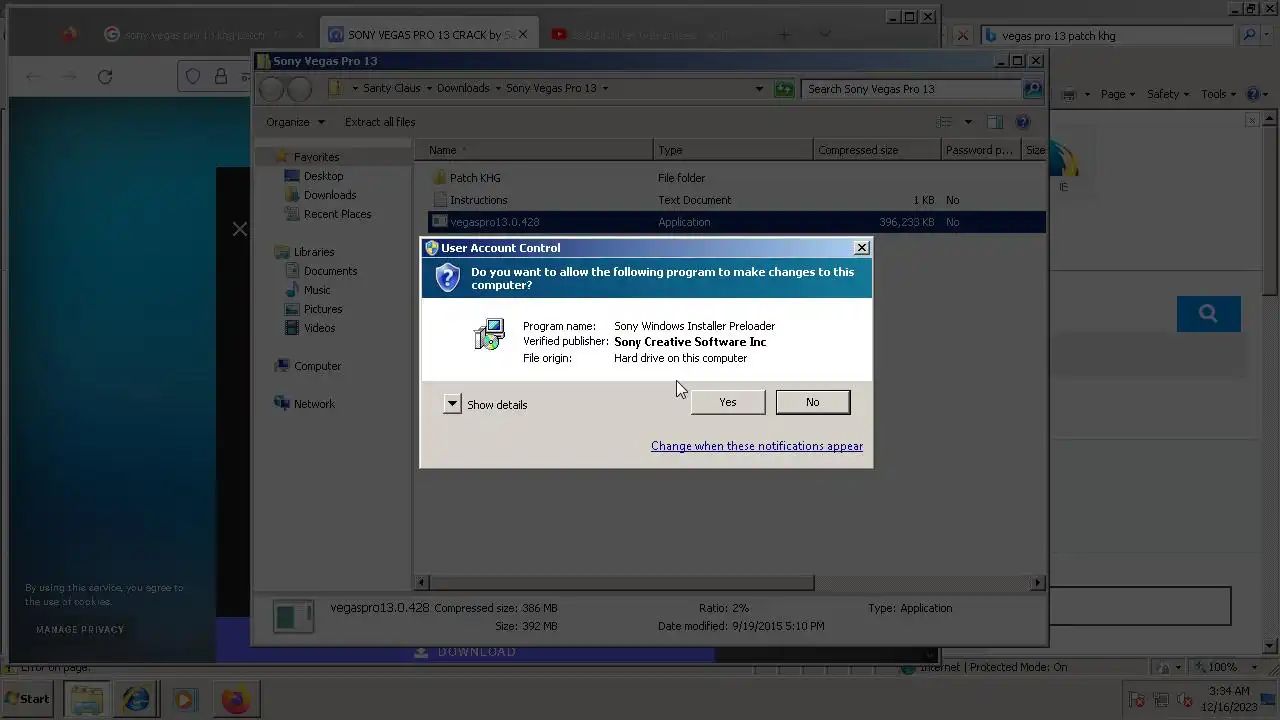Open the Internet Explorer Safety menu
1280x720 pixels.
1167,94
